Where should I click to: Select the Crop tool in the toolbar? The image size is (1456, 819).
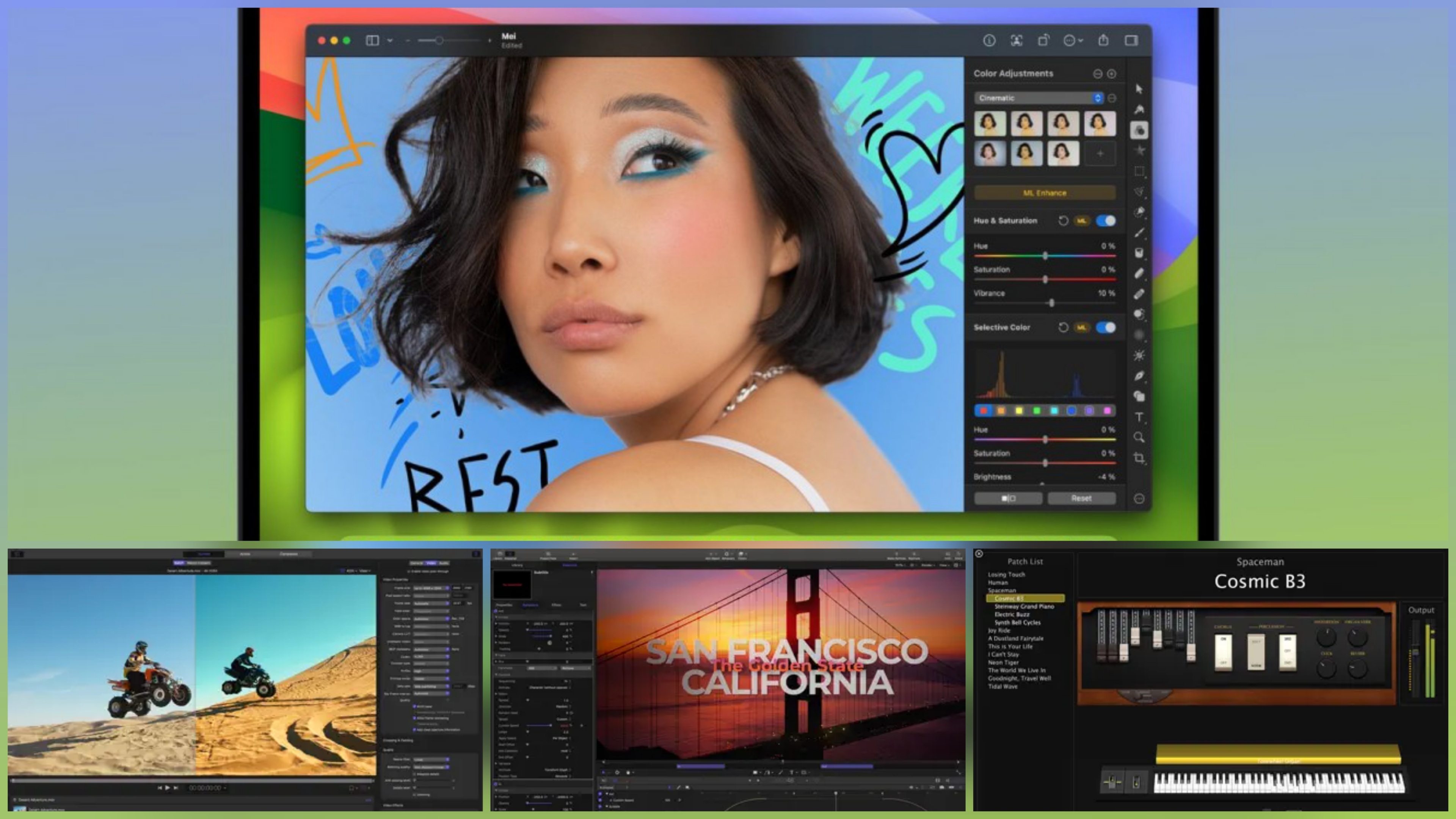1138,458
